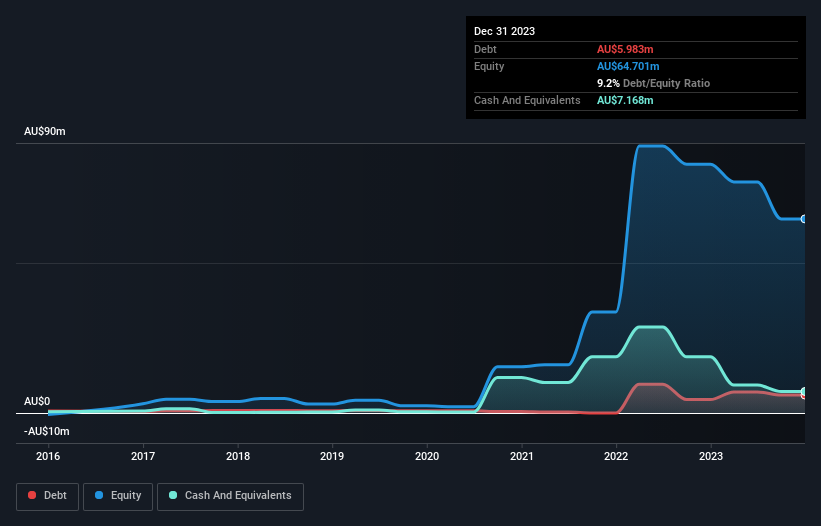This screenshot has height=526, width=821.
Task: Click the -AU$10m y-axis label
Action: (x=47, y=431)
